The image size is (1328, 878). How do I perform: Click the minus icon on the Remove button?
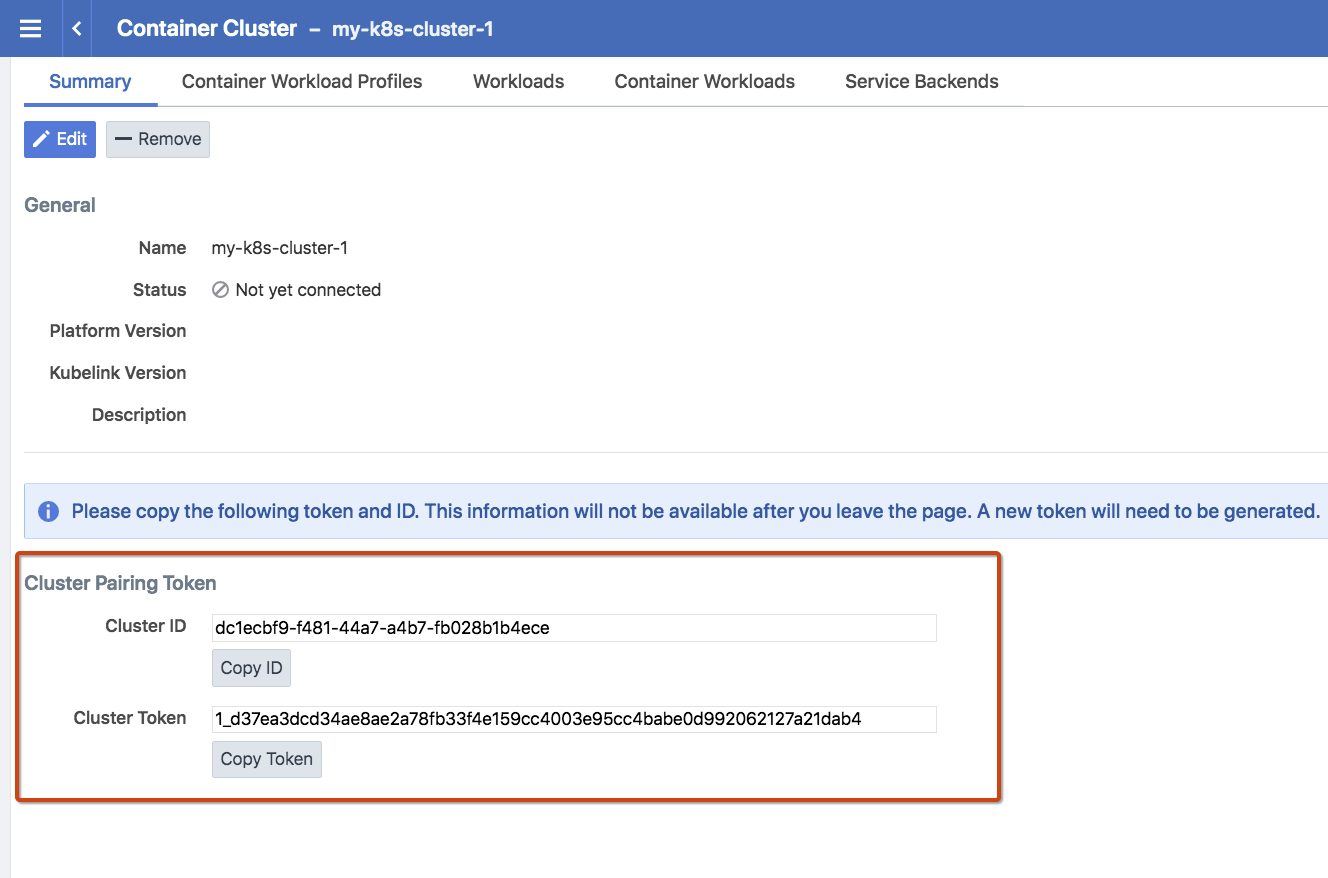pos(126,139)
